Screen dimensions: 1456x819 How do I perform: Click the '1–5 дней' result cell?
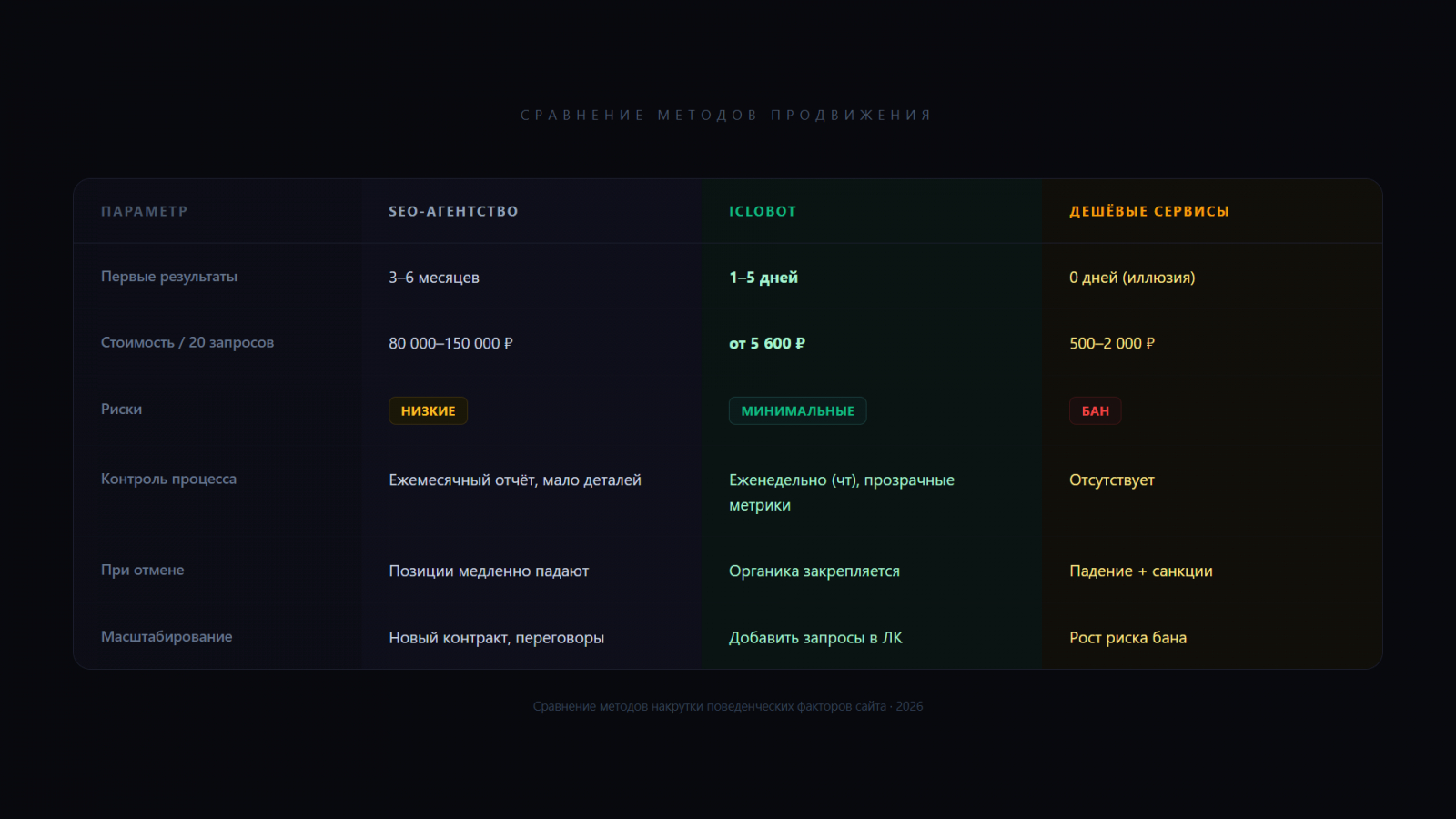coord(763,278)
